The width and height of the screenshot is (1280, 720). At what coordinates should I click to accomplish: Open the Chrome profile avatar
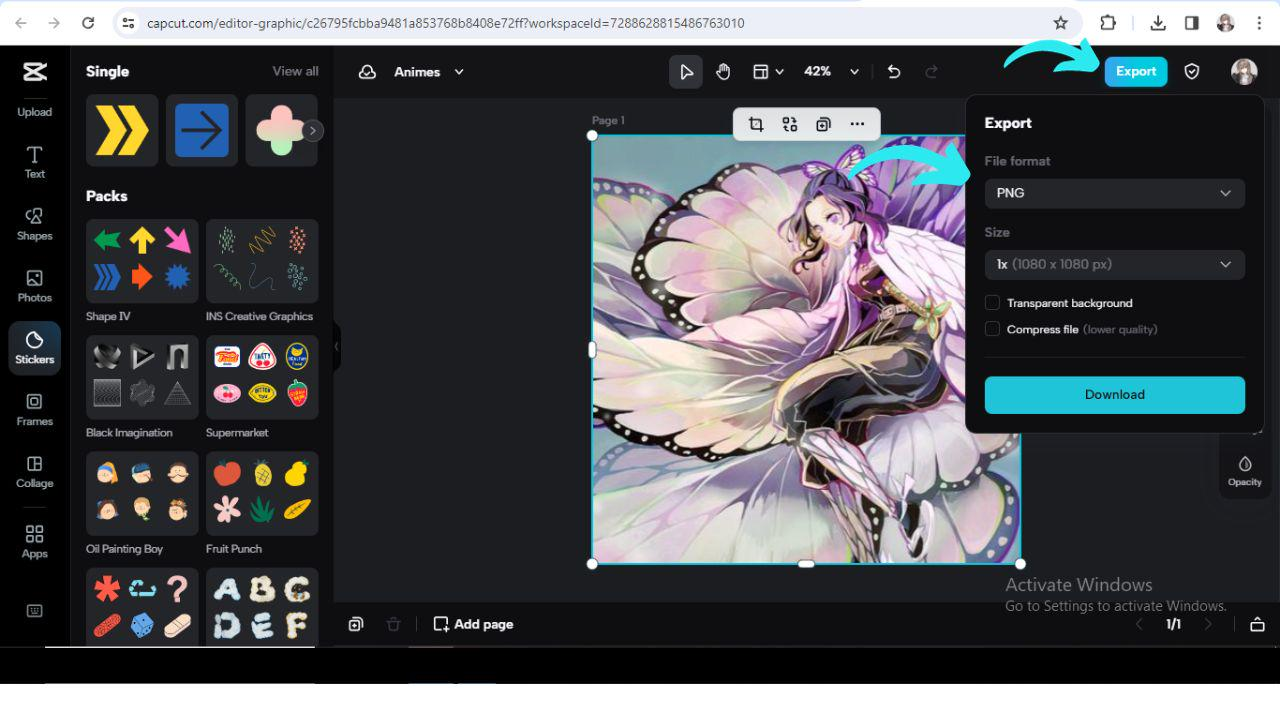(1225, 23)
